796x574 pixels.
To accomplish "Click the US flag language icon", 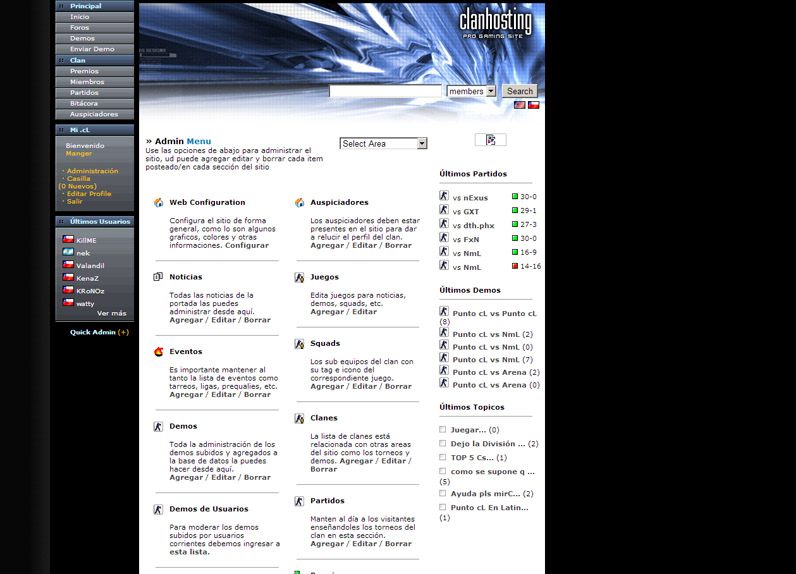I will (519, 105).
